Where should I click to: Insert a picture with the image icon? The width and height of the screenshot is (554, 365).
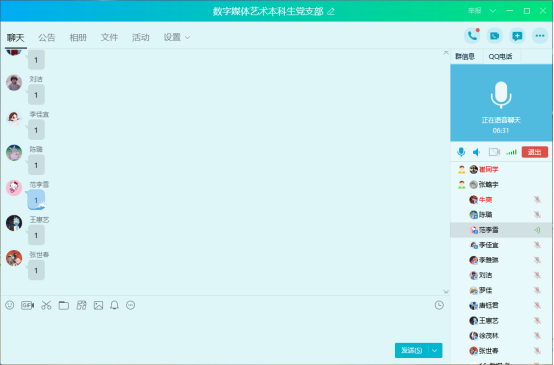[98, 305]
